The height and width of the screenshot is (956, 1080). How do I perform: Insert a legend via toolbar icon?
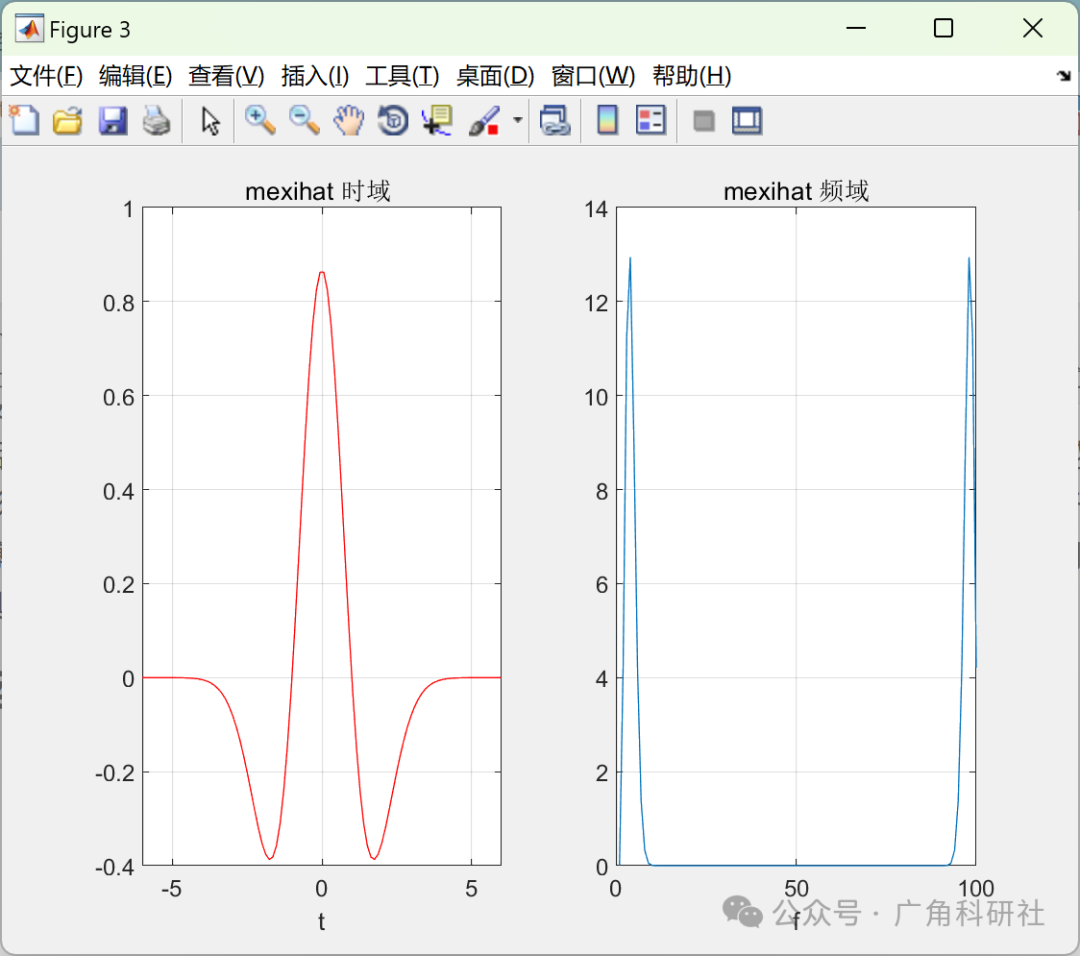[x=651, y=121]
